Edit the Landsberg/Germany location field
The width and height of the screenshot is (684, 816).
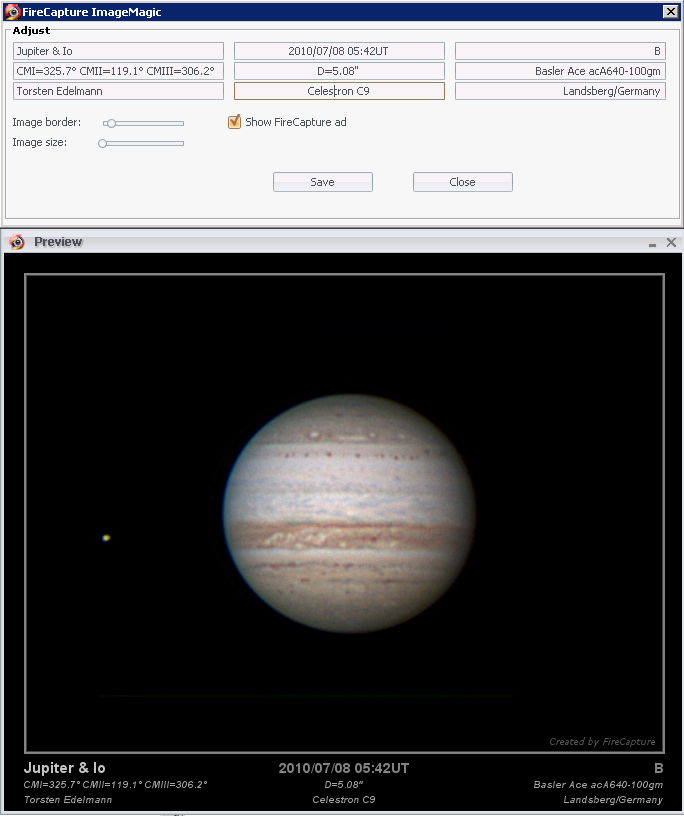[561, 91]
